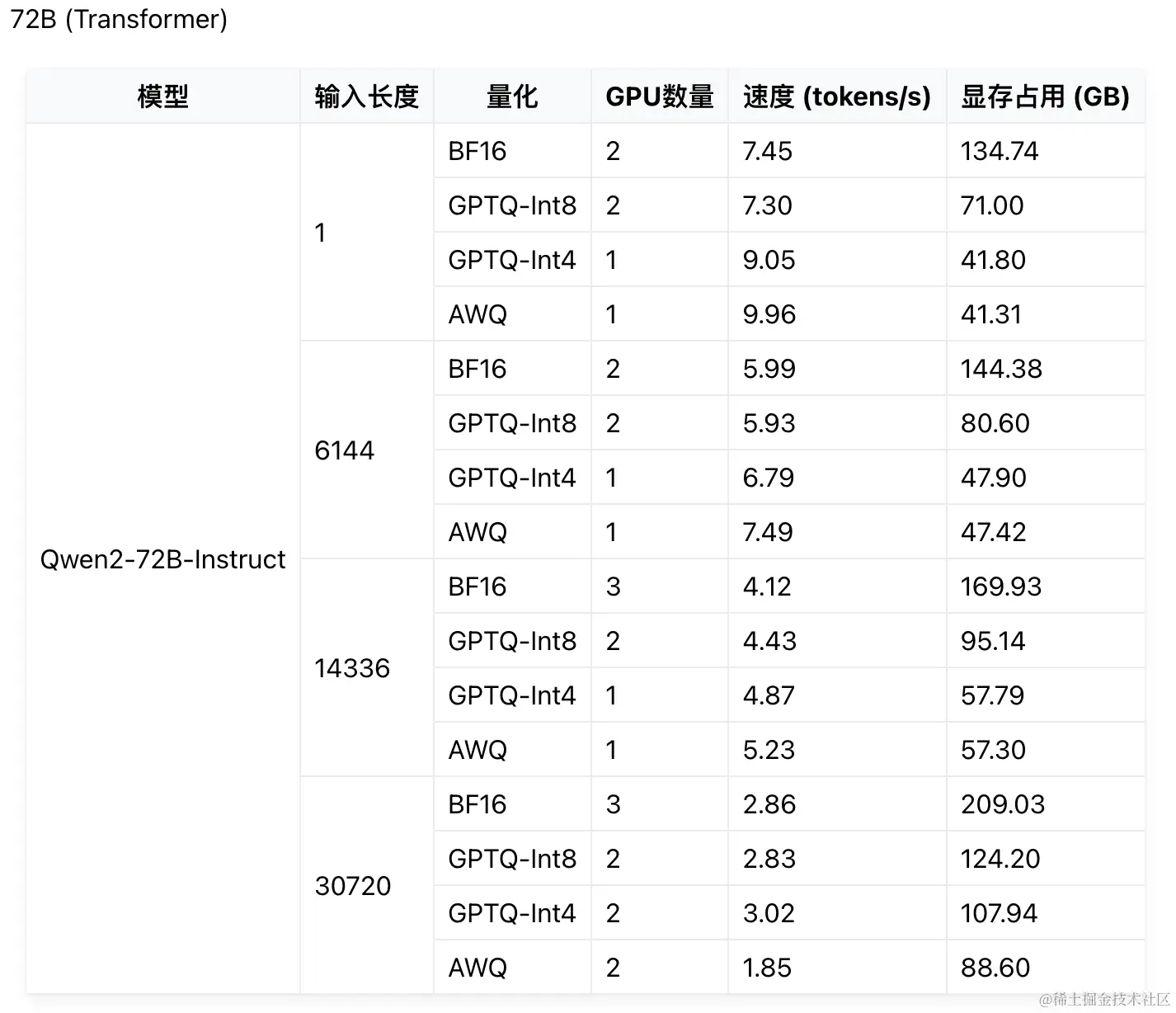The height and width of the screenshot is (1013, 1176).
Task: Click the '72B (Transformer)' heading text
Action: (x=119, y=19)
